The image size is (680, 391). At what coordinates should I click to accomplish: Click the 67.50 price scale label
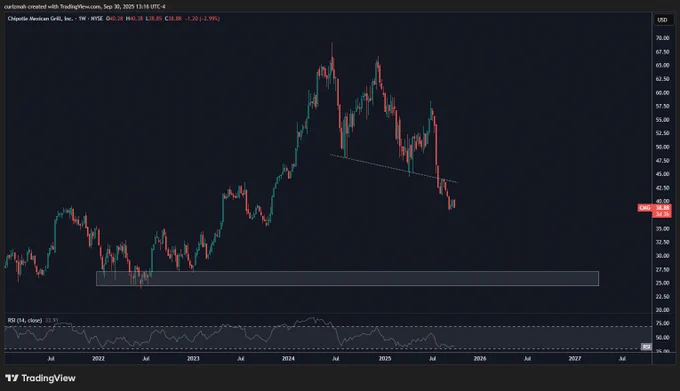click(x=662, y=52)
